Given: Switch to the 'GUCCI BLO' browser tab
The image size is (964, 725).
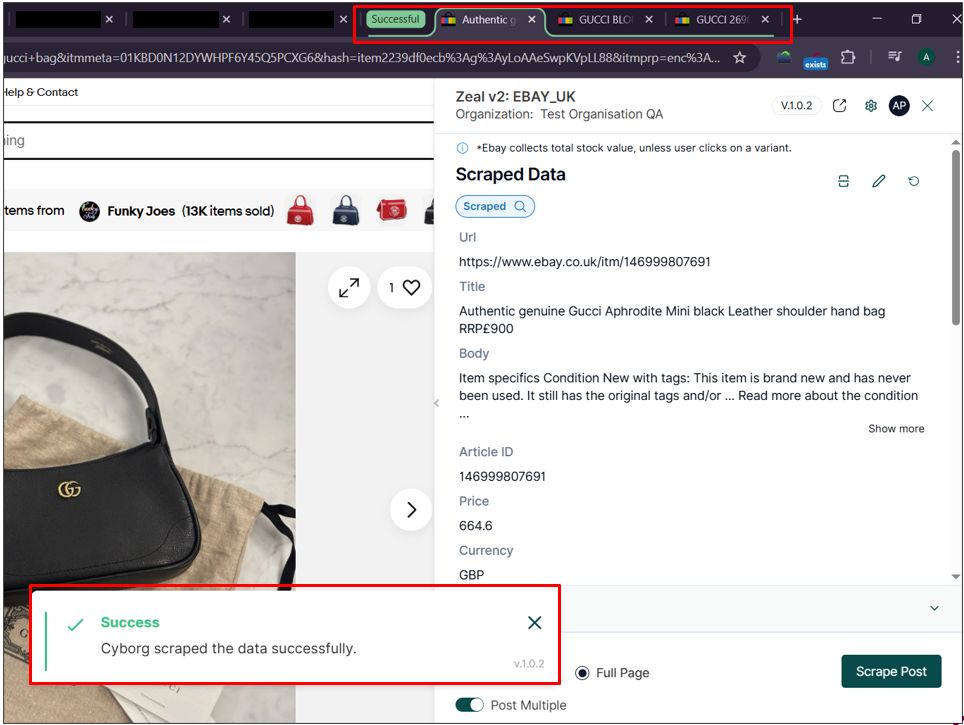Looking at the screenshot, I should tap(604, 20).
